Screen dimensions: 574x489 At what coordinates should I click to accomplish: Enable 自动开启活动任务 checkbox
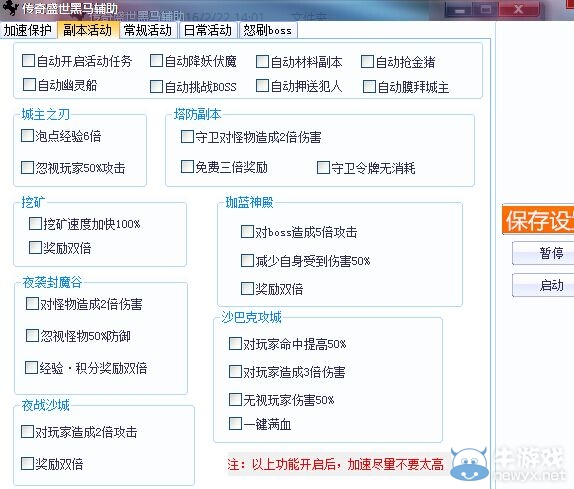(28, 61)
